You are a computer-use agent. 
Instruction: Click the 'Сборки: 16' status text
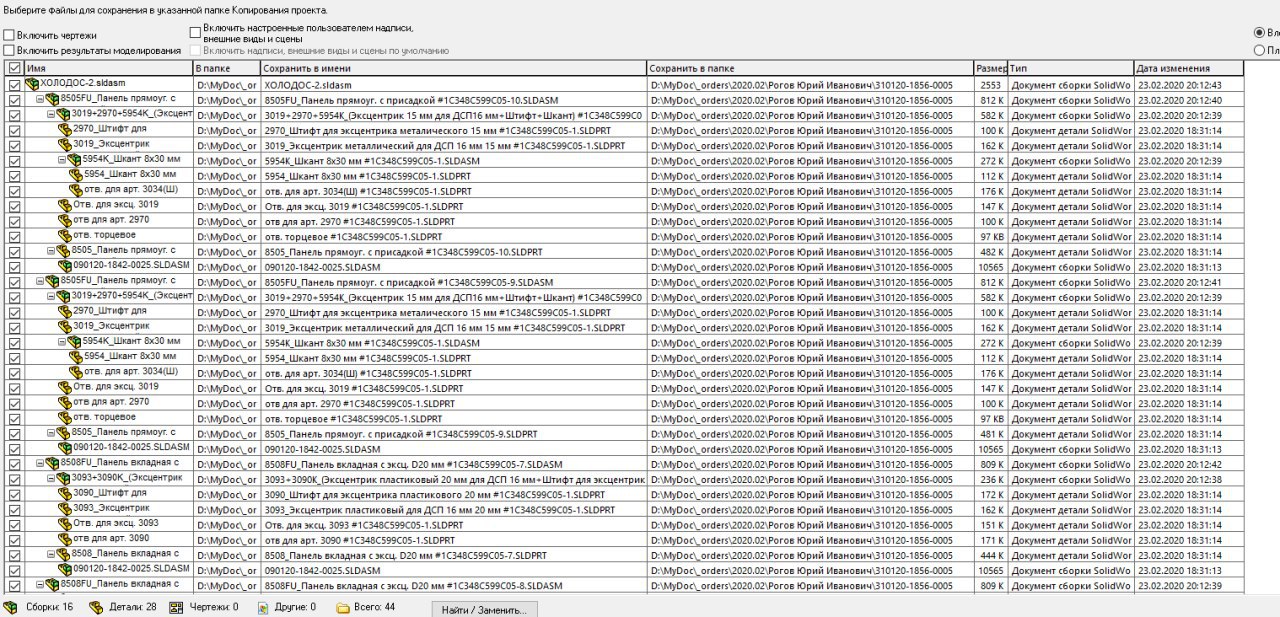click(x=50, y=607)
